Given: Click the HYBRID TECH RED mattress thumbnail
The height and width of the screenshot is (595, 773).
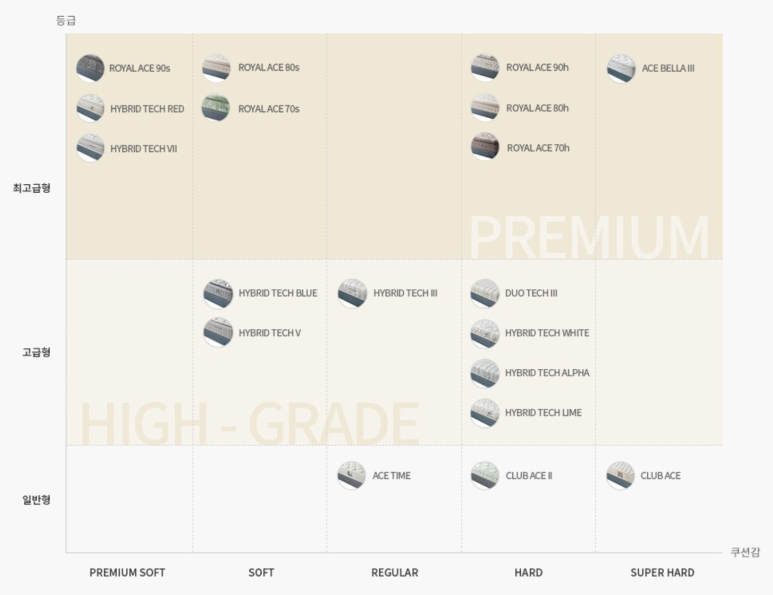Looking at the screenshot, I should coord(90,108).
